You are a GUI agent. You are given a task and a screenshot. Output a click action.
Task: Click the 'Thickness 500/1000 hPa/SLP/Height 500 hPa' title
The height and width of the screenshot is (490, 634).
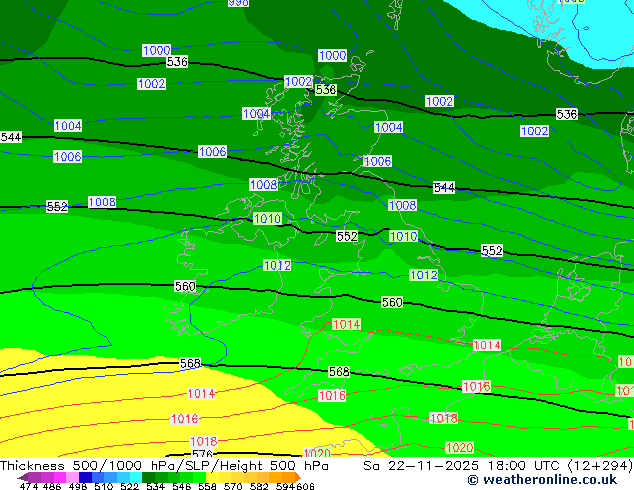(164, 466)
